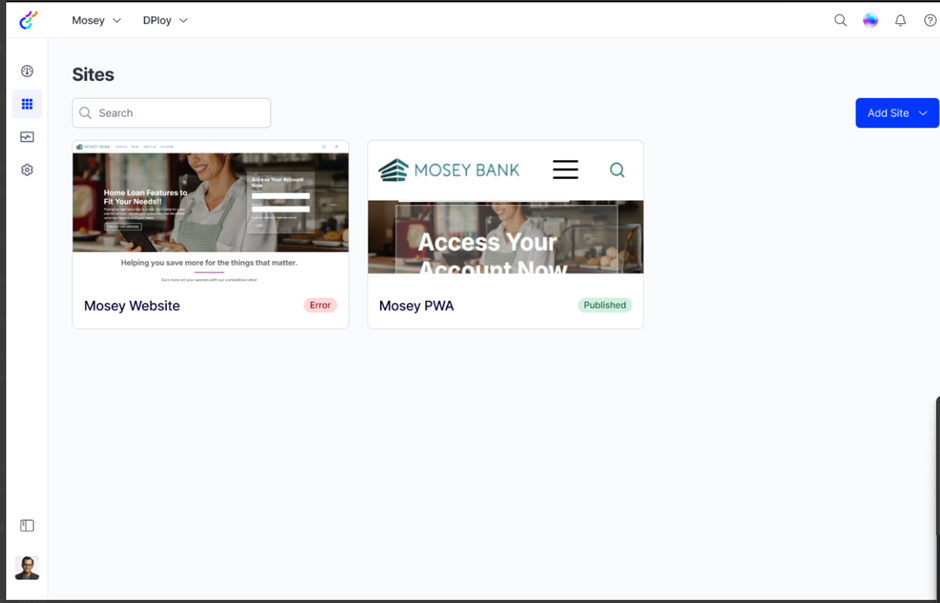Open the notifications bell

pos(900,20)
